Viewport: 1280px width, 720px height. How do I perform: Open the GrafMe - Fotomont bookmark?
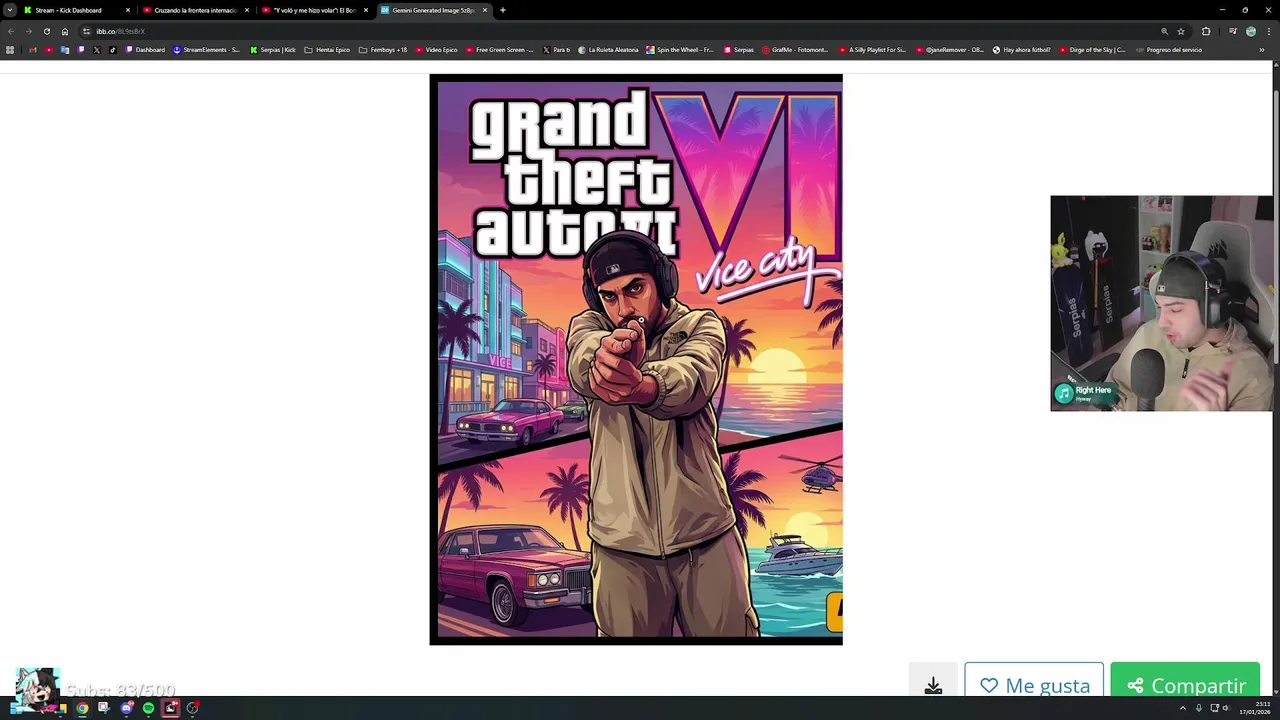795,49
